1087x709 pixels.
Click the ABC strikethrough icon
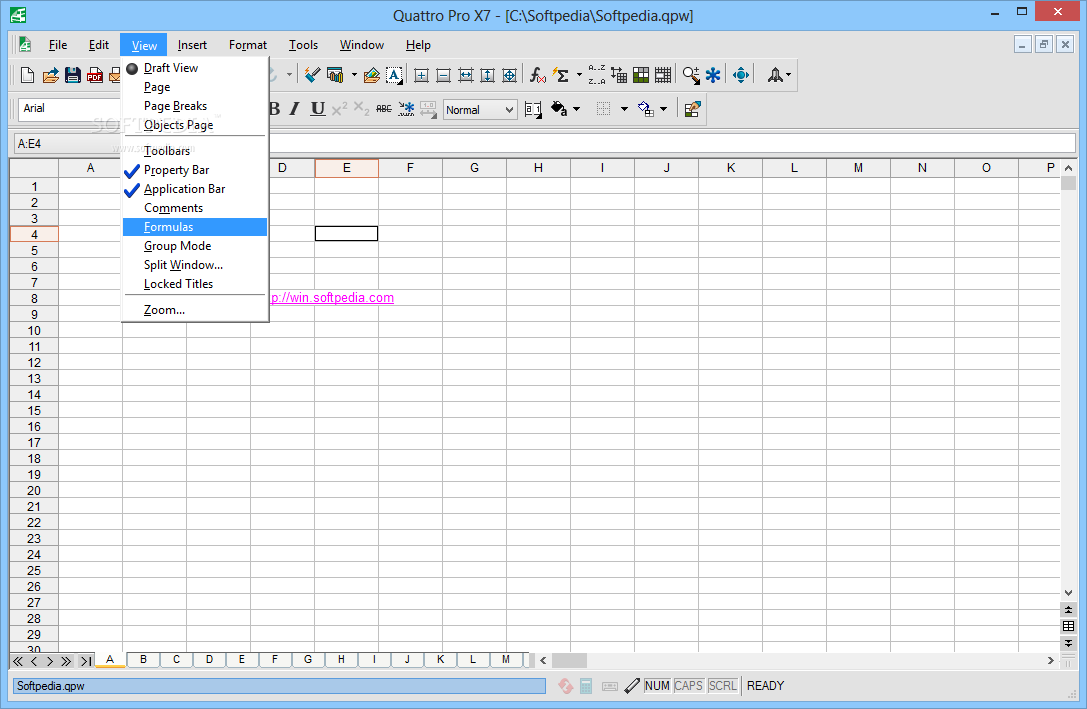coord(383,109)
